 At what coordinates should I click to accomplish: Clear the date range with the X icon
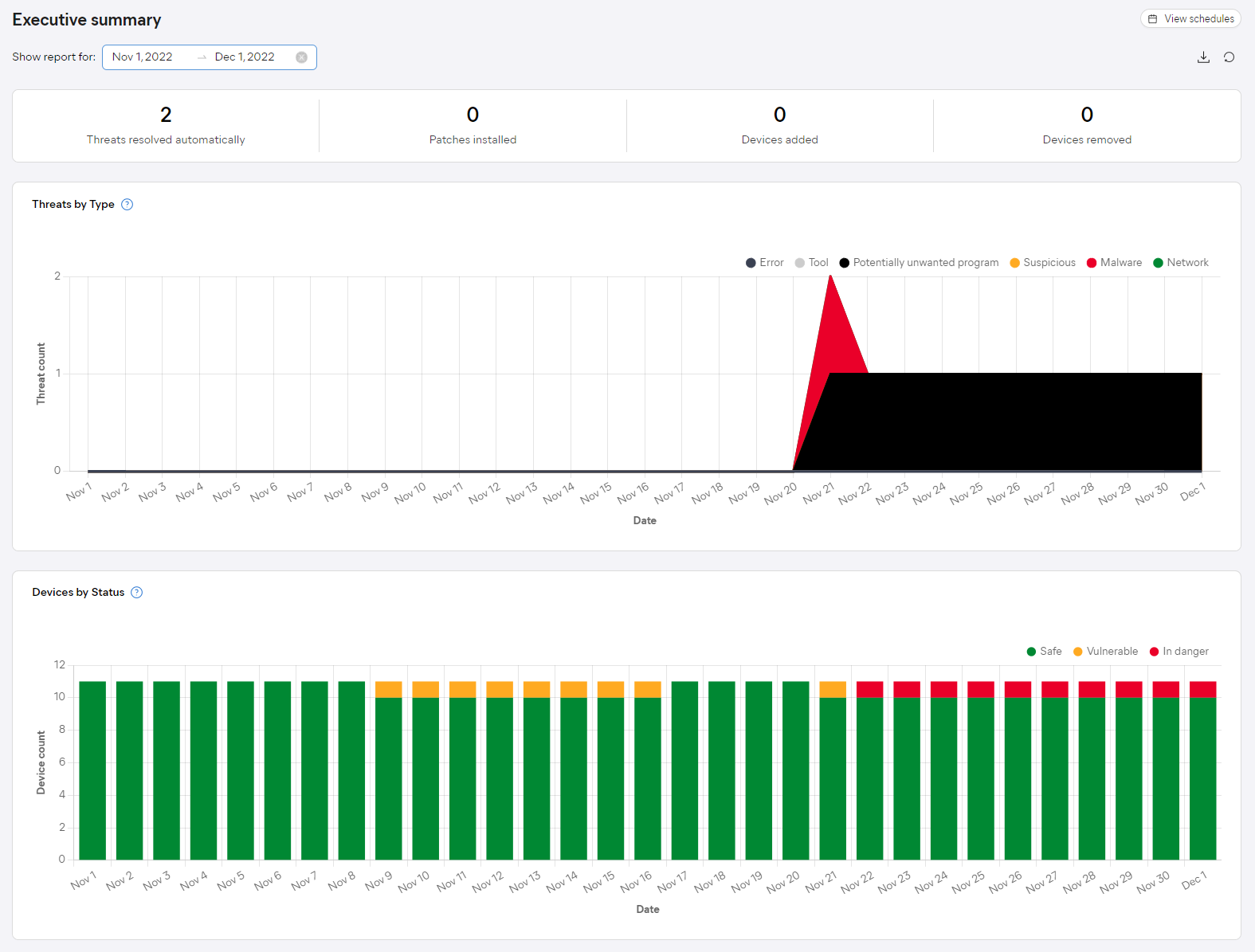coord(301,57)
